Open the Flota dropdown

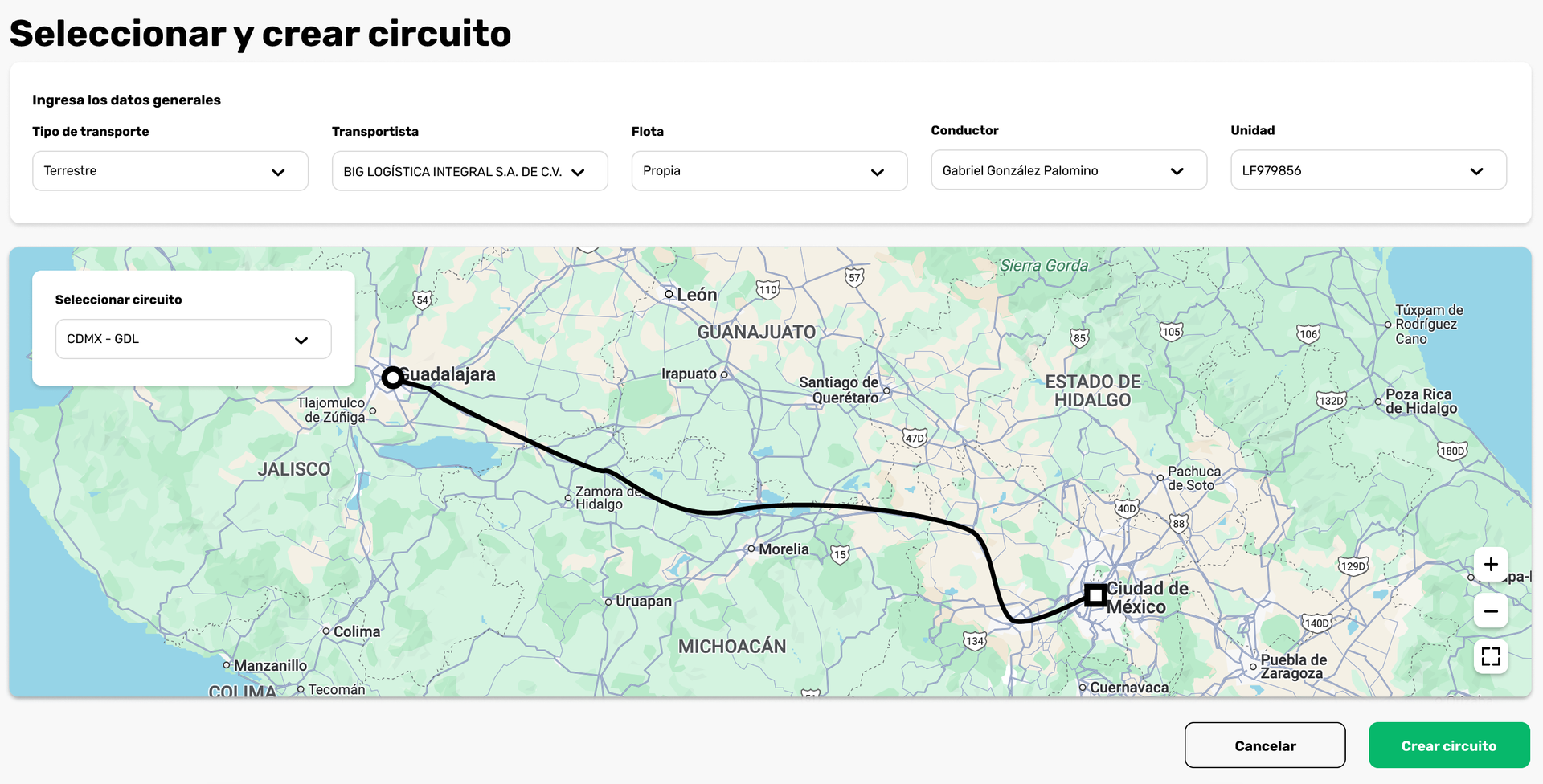769,171
